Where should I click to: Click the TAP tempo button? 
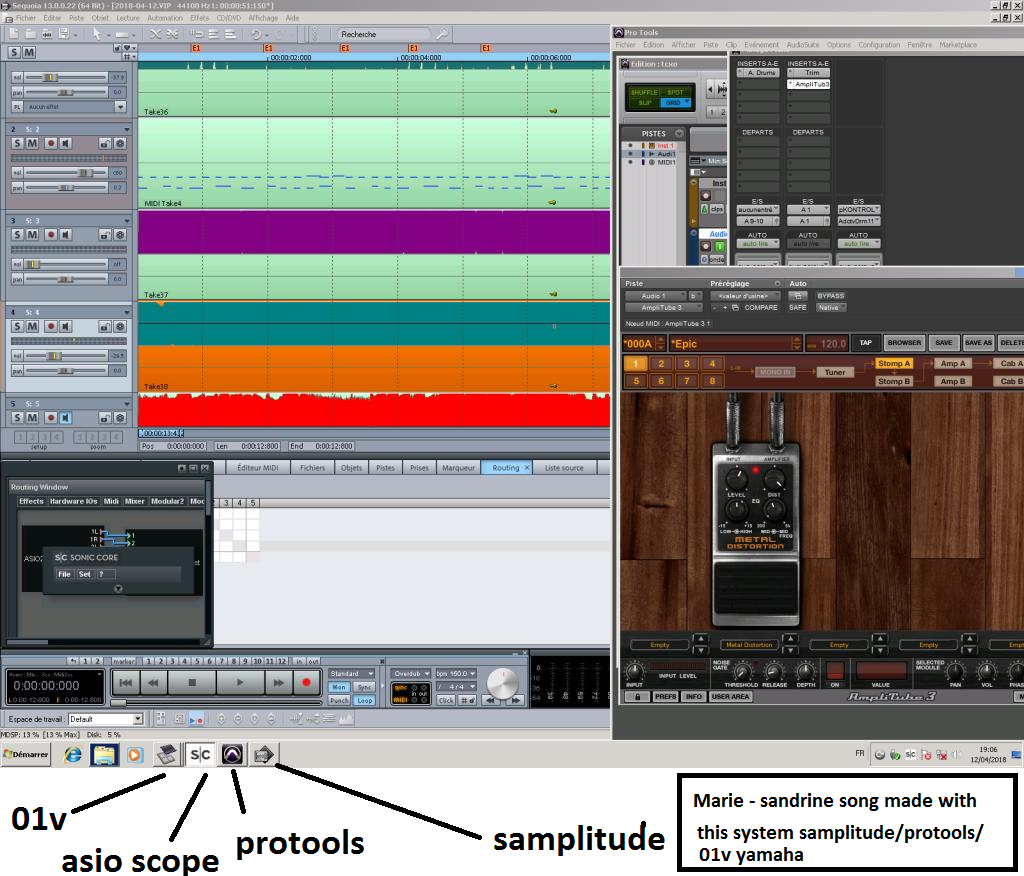[866, 342]
